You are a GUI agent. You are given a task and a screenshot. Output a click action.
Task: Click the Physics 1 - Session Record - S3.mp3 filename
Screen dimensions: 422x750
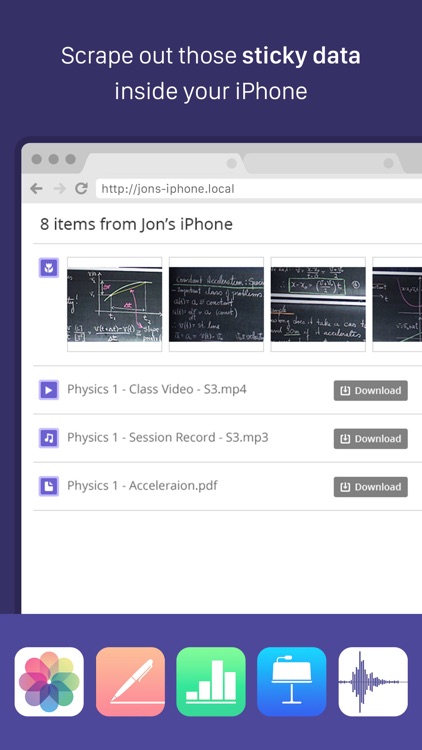click(167, 438)
